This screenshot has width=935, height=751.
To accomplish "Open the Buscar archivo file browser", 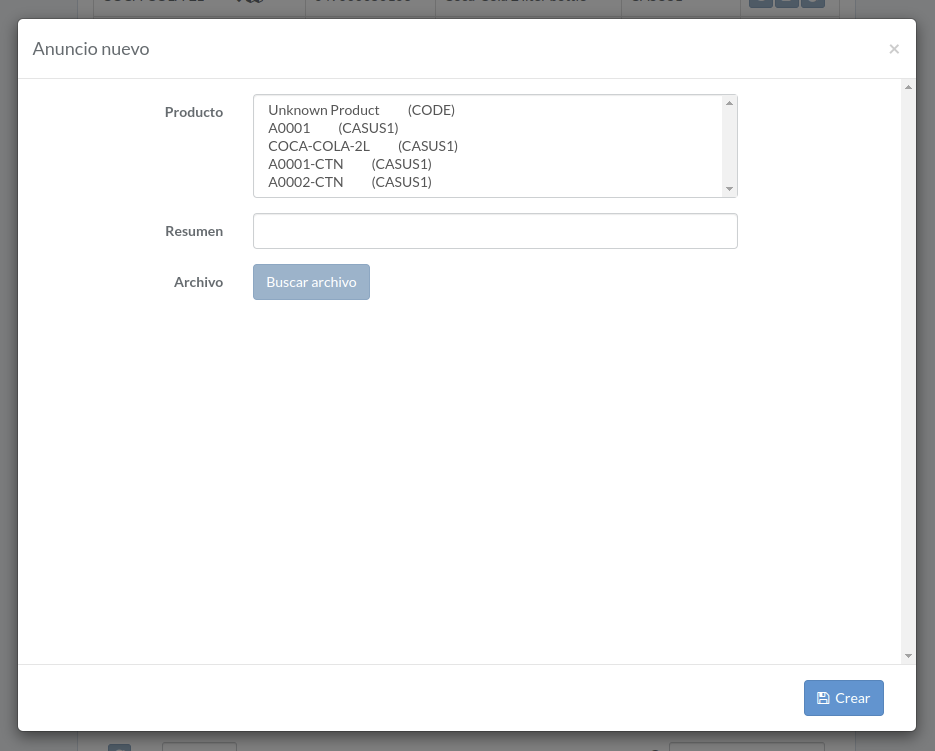I will [x=311, y=282].
